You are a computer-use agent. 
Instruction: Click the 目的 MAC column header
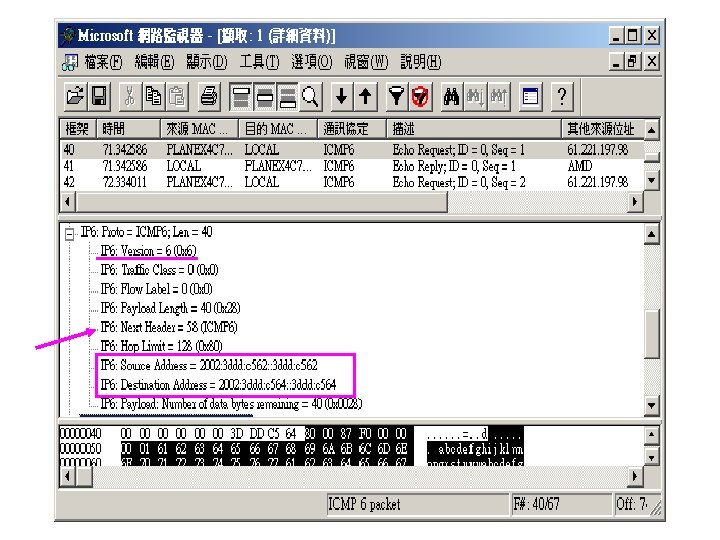tap(278, 129)
